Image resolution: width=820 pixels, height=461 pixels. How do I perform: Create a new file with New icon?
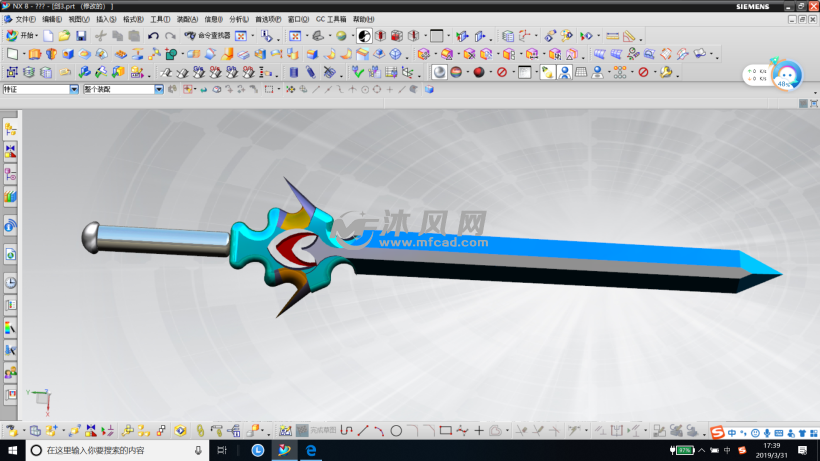[x=48, y=36]
